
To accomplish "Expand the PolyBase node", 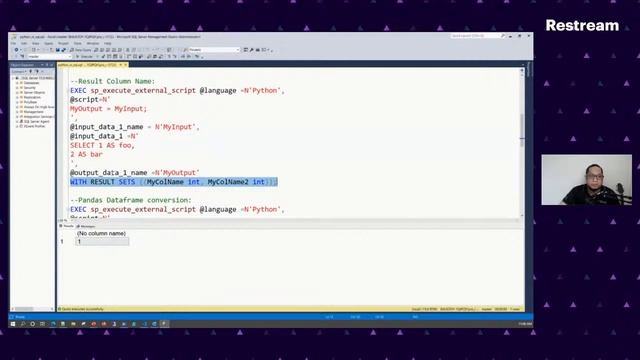I will [x=18, y=102].
